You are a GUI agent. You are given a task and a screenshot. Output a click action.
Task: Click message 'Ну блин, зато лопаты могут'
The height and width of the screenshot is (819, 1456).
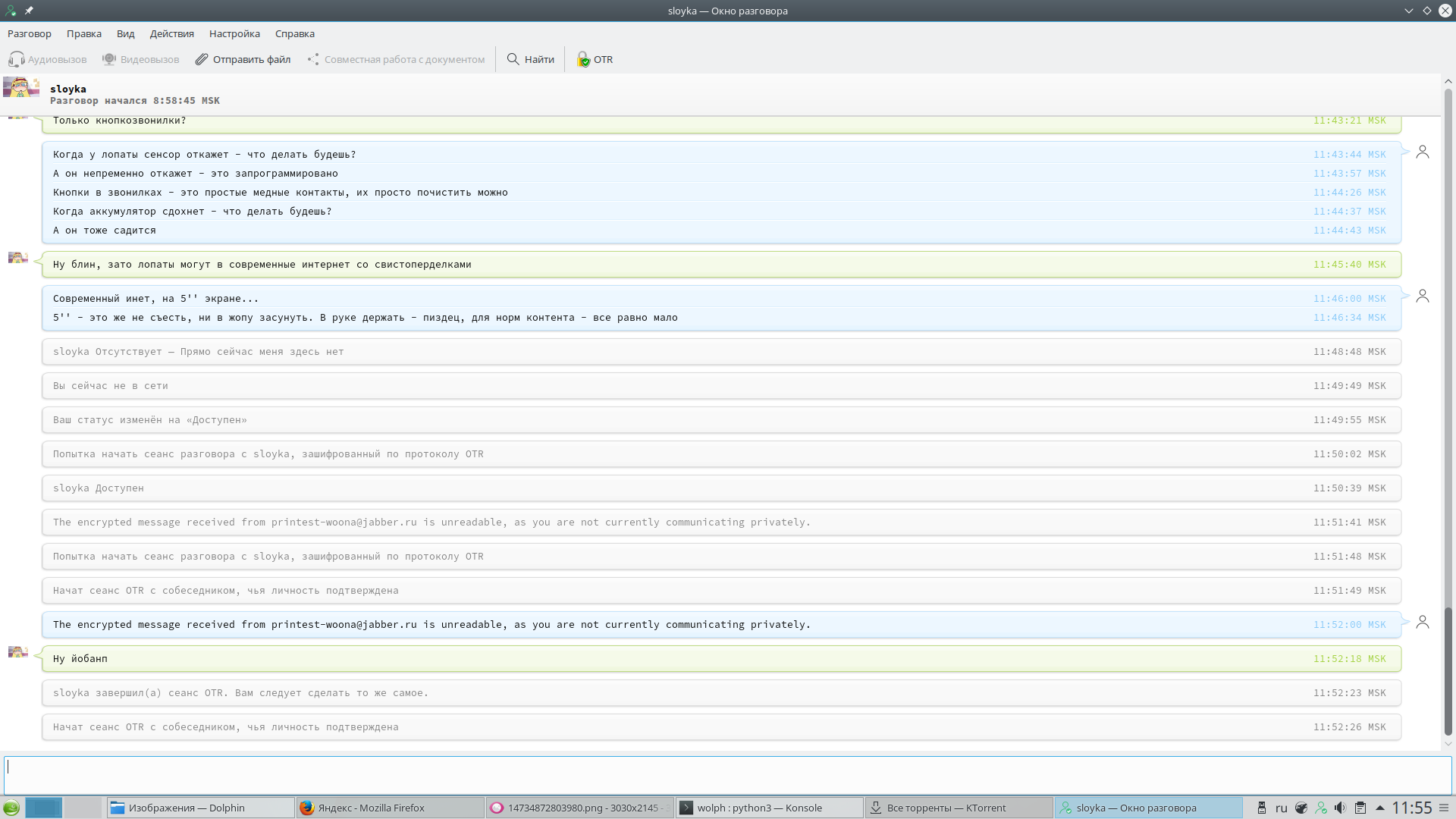[x=262, y=265]
